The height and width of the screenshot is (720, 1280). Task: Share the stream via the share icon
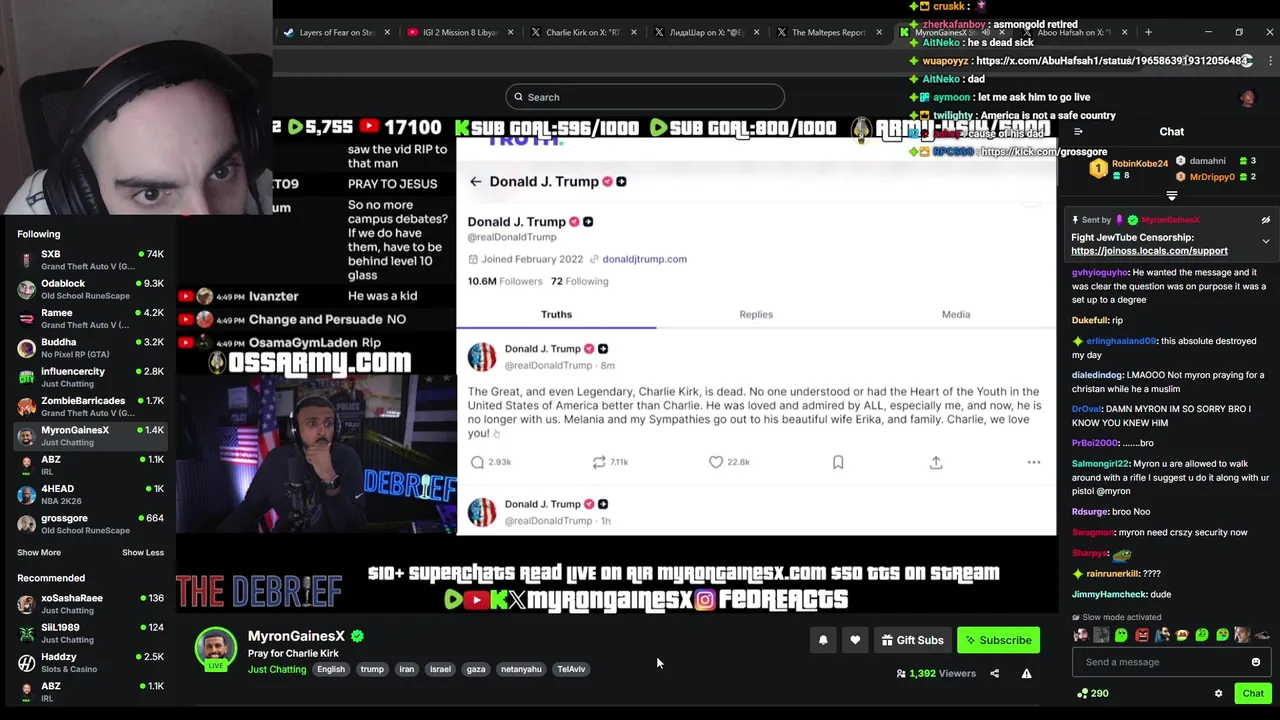[994, 674]
